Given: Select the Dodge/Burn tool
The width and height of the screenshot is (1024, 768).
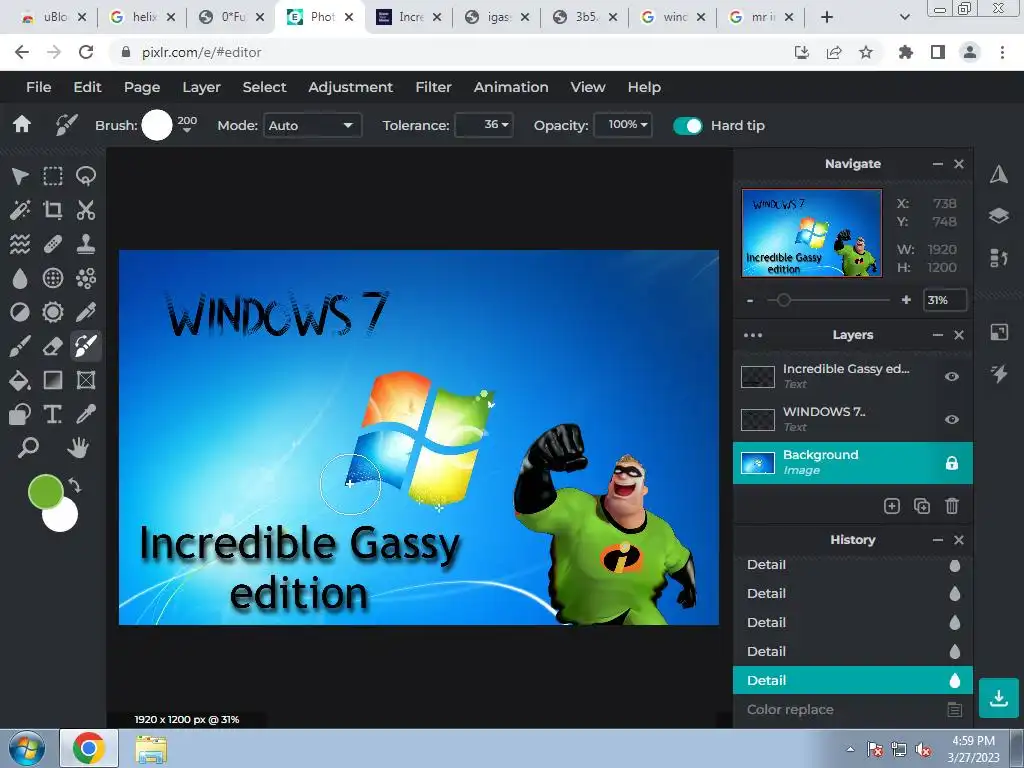Looking at the screenshot, I should 20,312.
